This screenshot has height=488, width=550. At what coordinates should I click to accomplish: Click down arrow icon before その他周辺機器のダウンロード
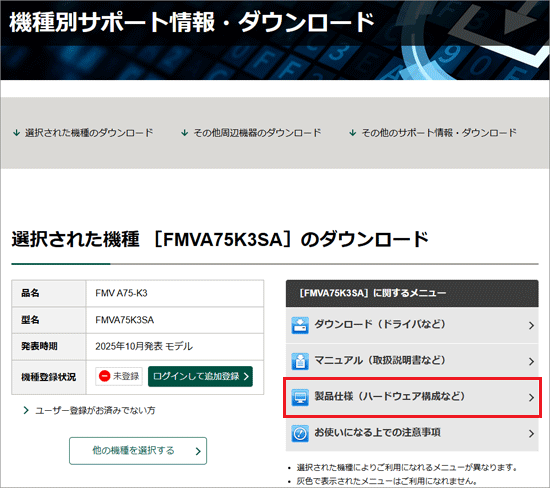(x=185, y=133)
